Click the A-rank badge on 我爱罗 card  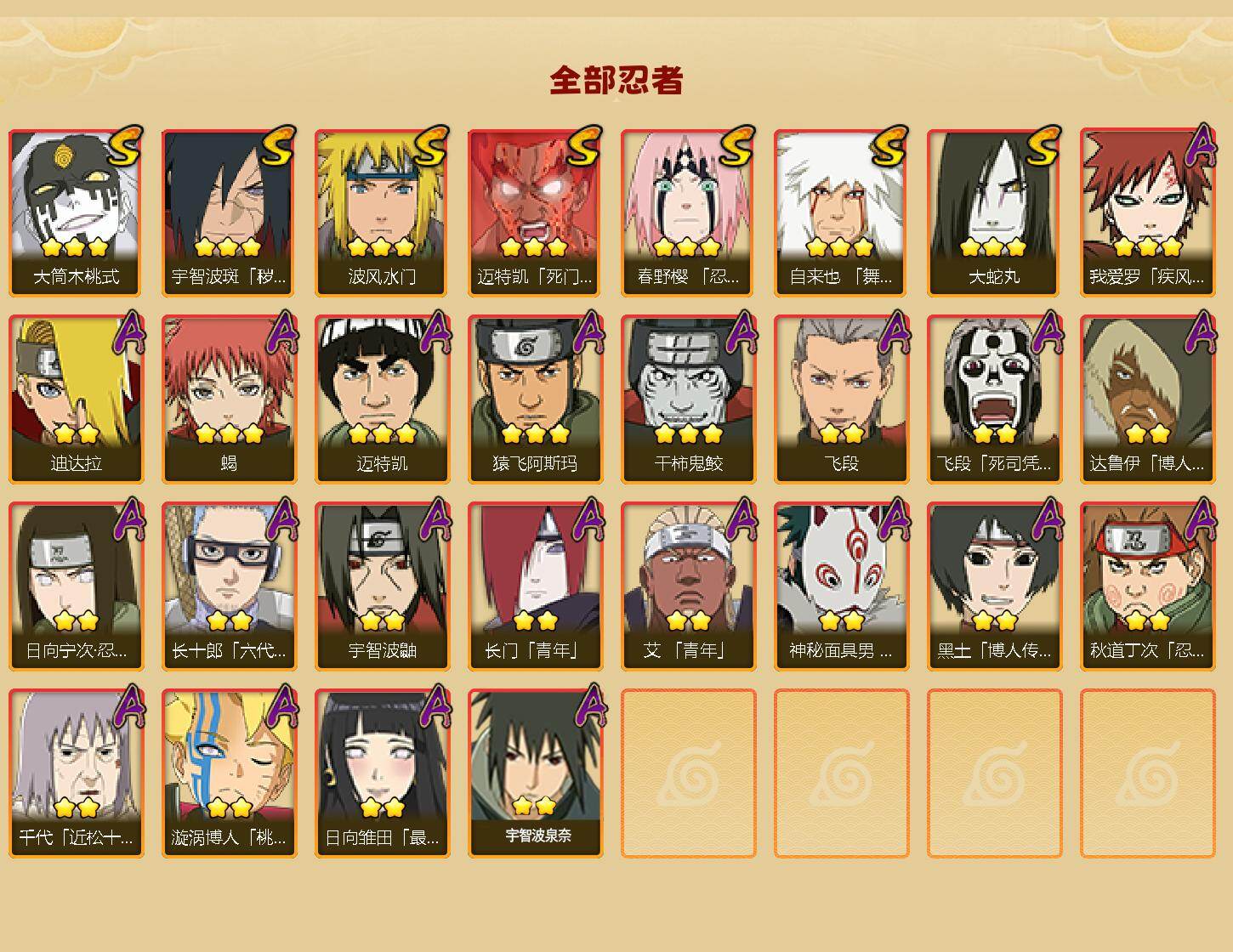pos(1200,146)
